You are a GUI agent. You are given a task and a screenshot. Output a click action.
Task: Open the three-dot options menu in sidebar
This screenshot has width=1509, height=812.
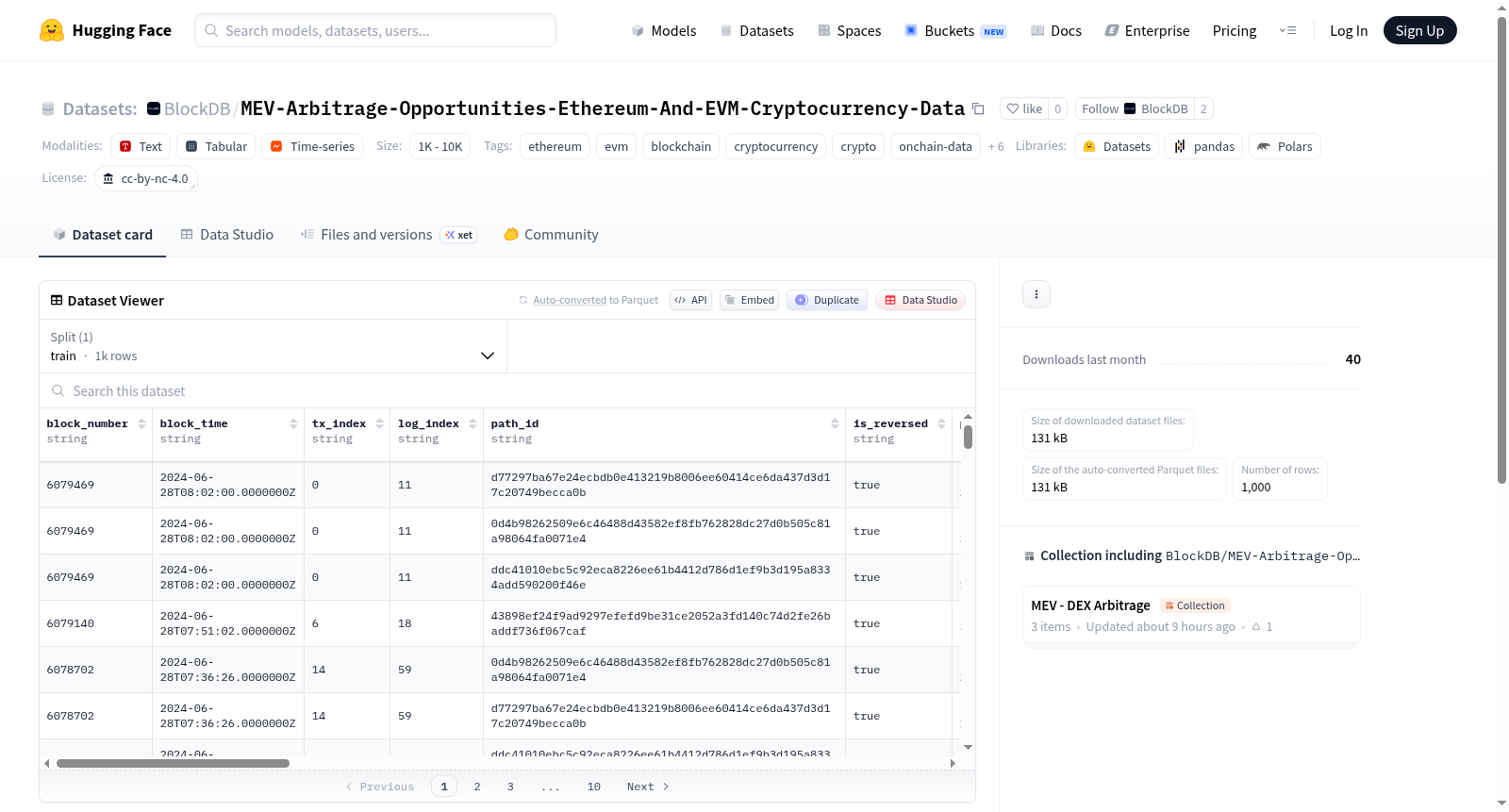pyautogui.click(x=1036, y=294)
